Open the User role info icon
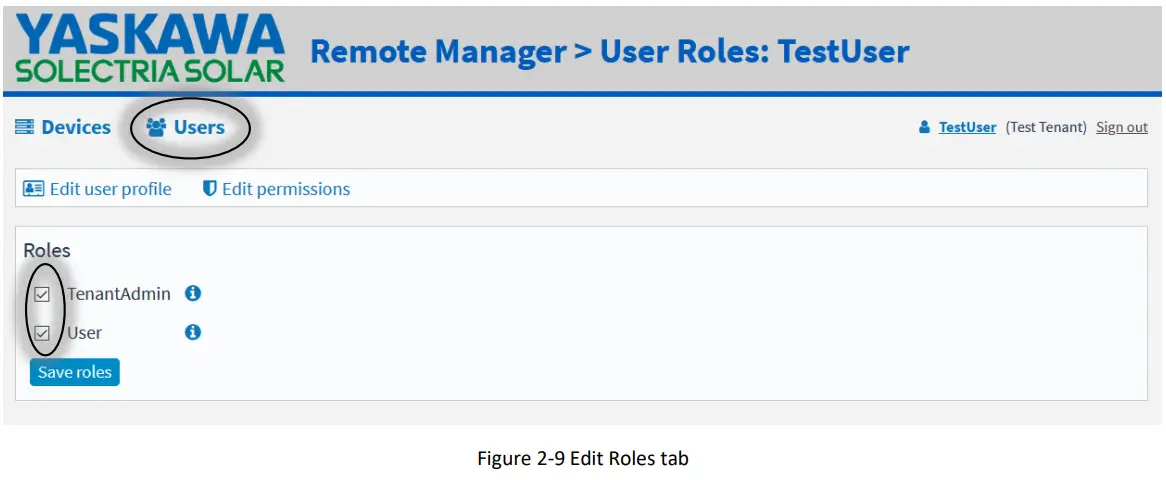1166x480 pixels. (x=193, y=332)
